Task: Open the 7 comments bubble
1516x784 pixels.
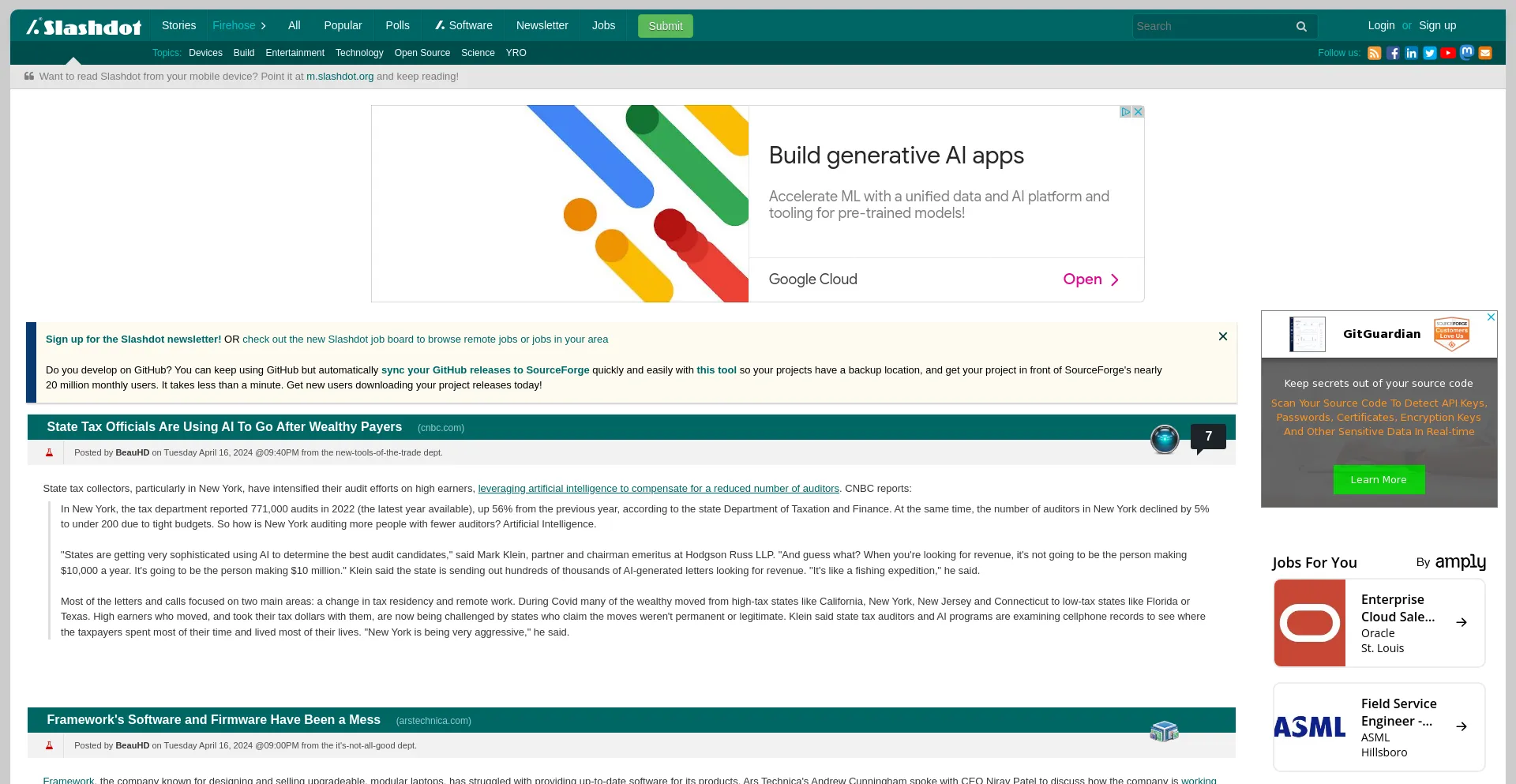Action: click(x=1208, y=437)
